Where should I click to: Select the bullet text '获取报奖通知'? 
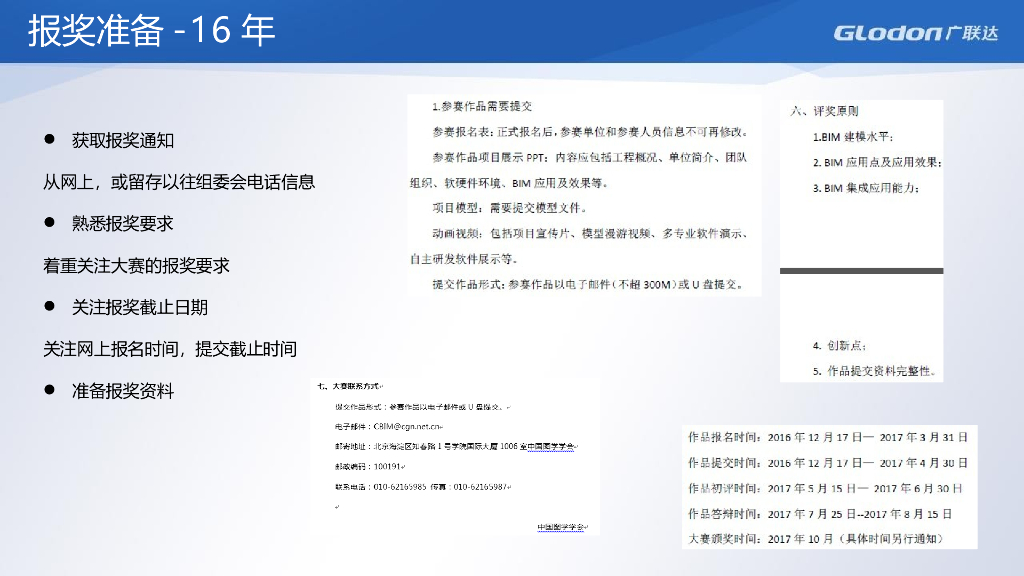tap(123, 140)
